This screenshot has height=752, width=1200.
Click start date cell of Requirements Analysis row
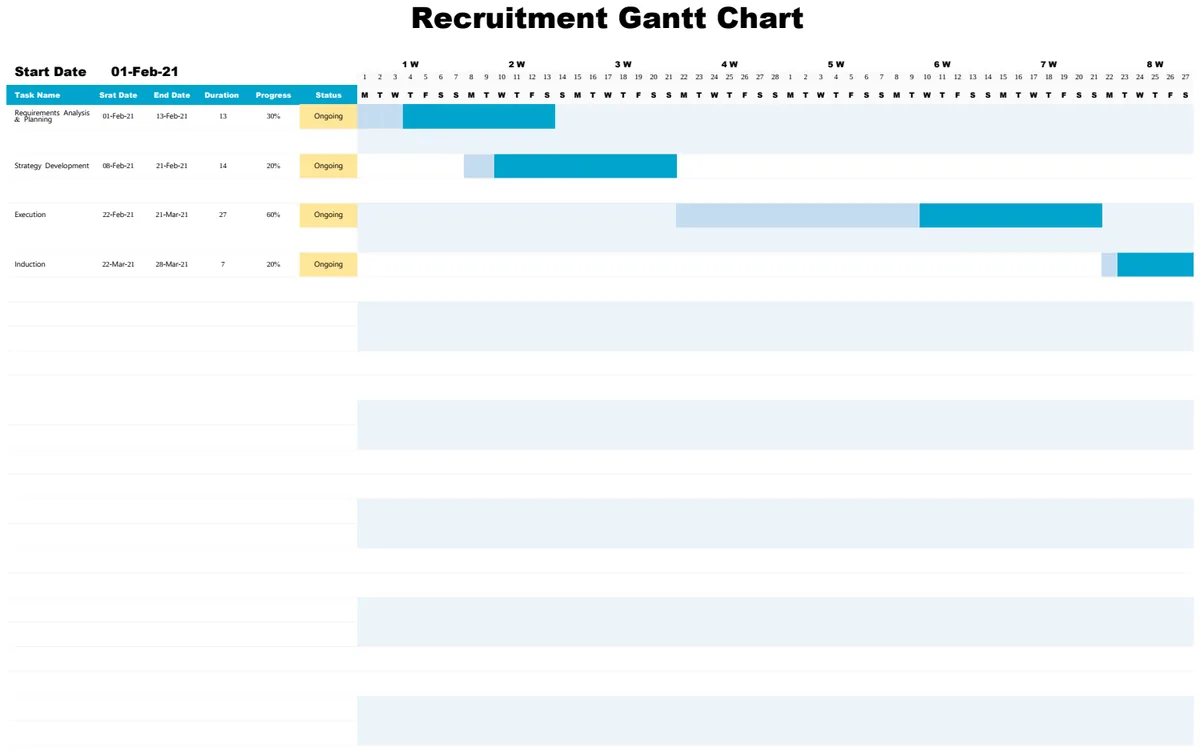[118, 116]
